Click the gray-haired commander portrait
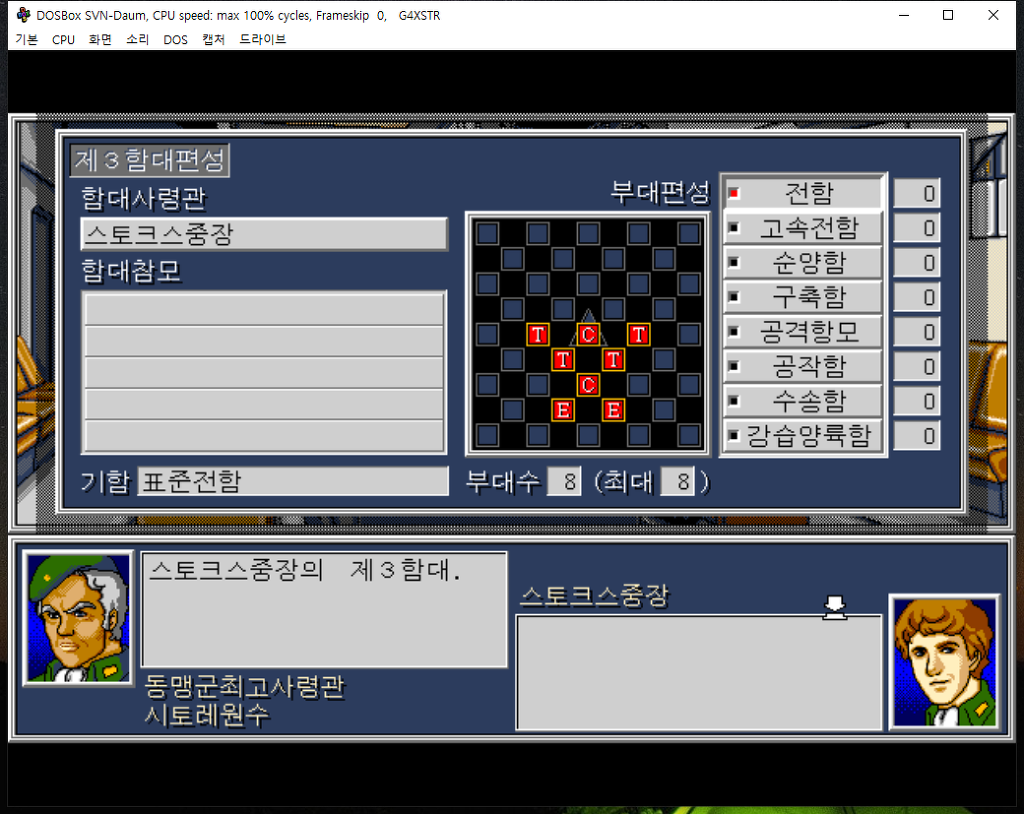 coord(78,618)
